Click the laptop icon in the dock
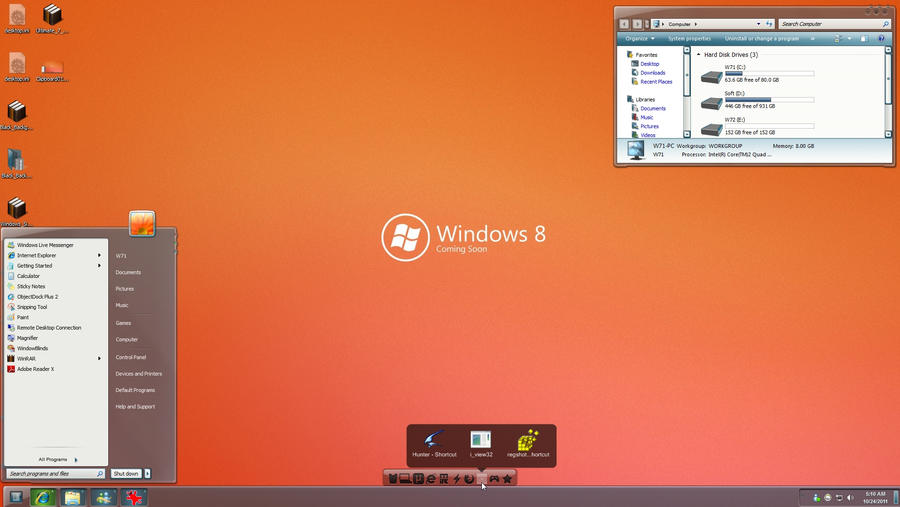This screenshot has height=507, width=900. tap(405, 478)
